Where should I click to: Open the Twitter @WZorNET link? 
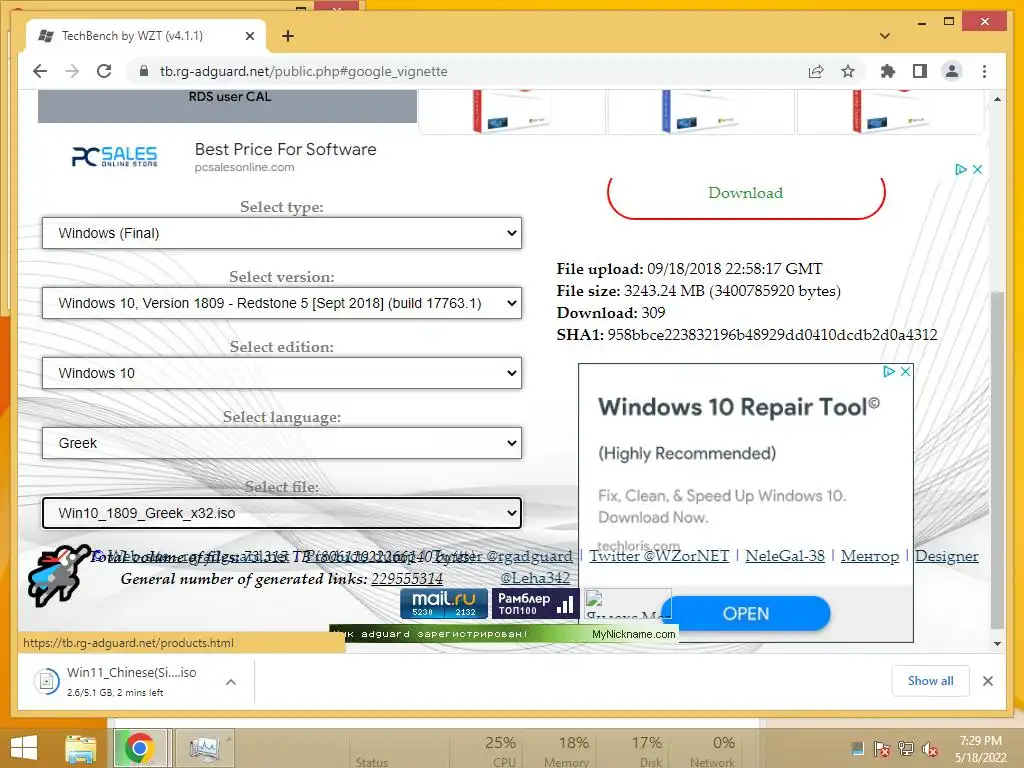pyautogui.click(x=659, y=556)
